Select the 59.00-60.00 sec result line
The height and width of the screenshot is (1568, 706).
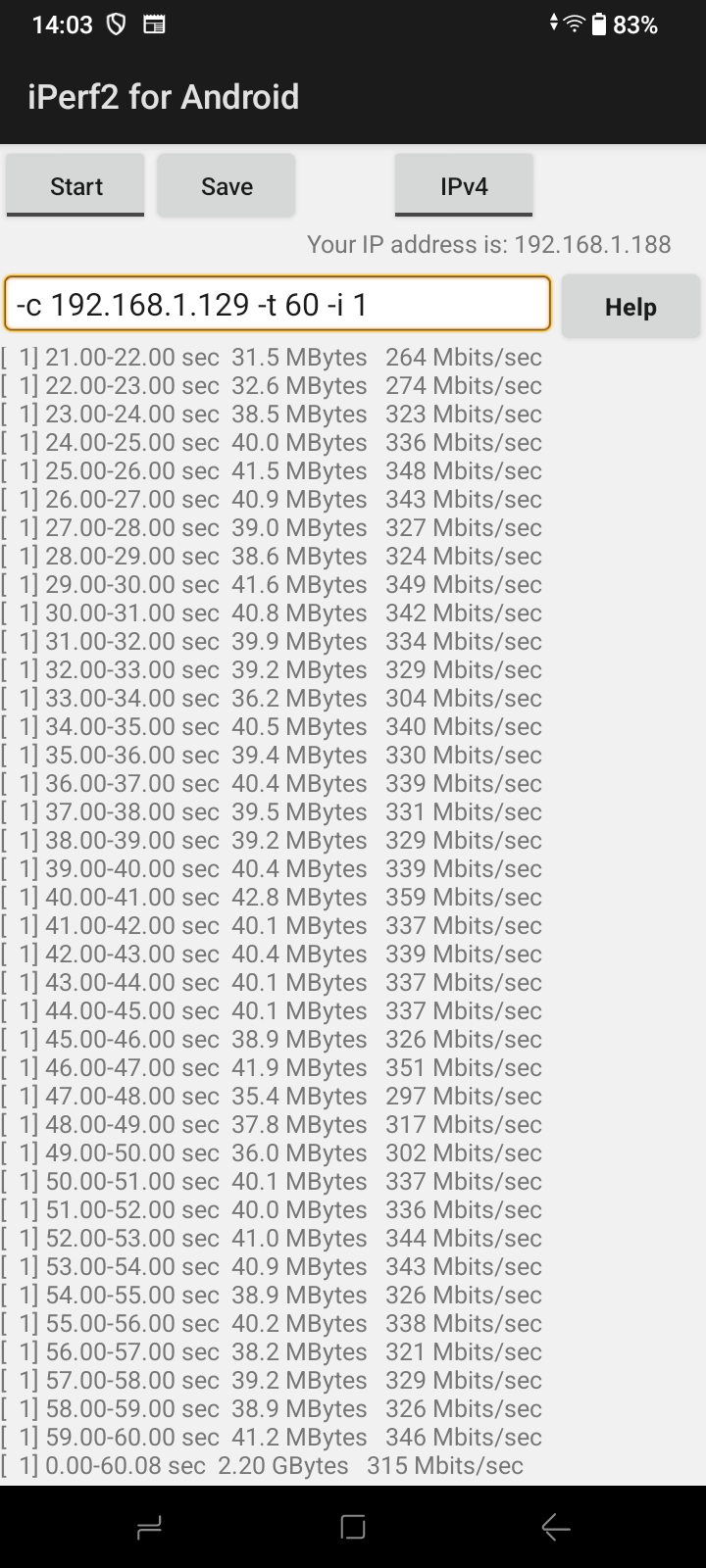[271, 1438]
